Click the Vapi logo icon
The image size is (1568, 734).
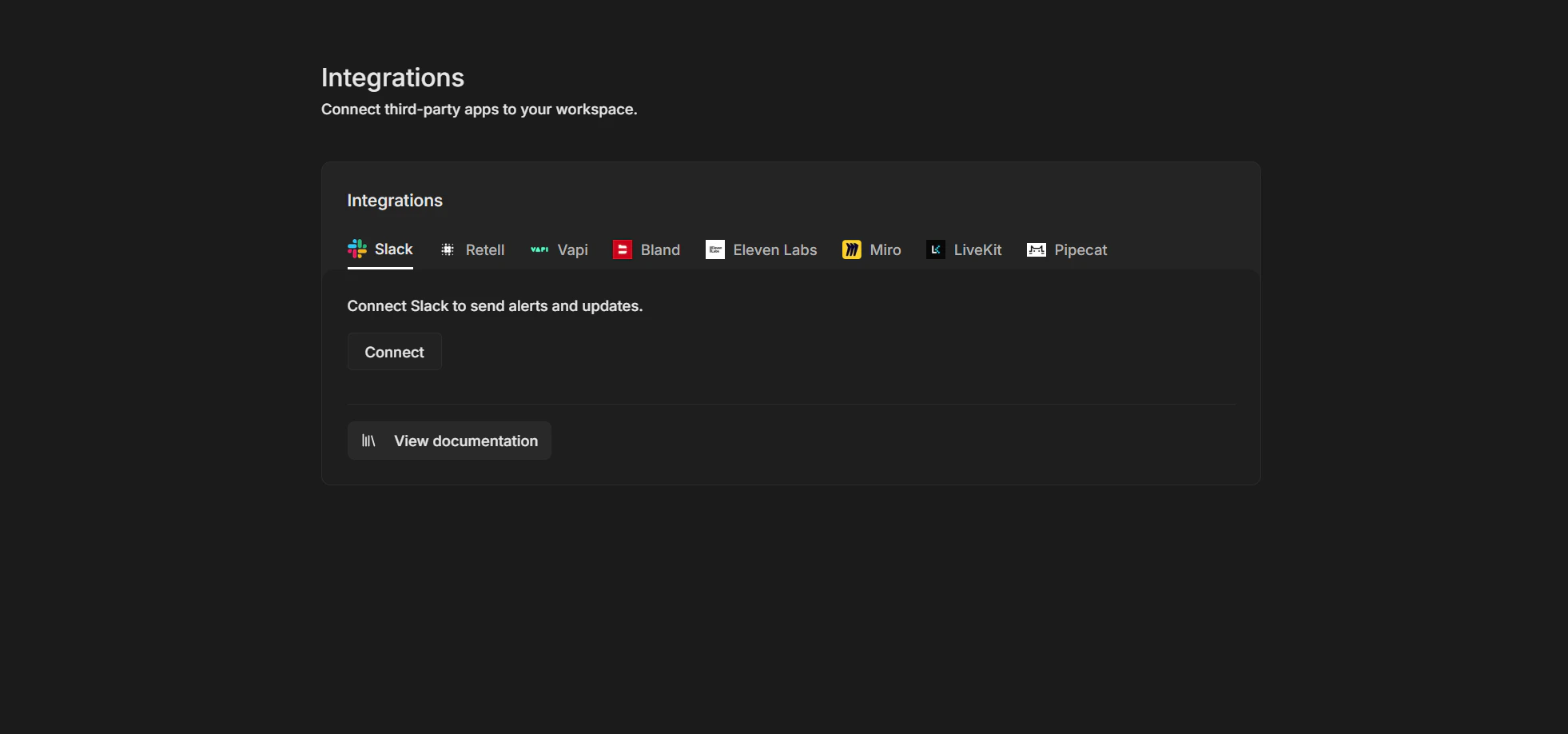(x=539, y=249)
